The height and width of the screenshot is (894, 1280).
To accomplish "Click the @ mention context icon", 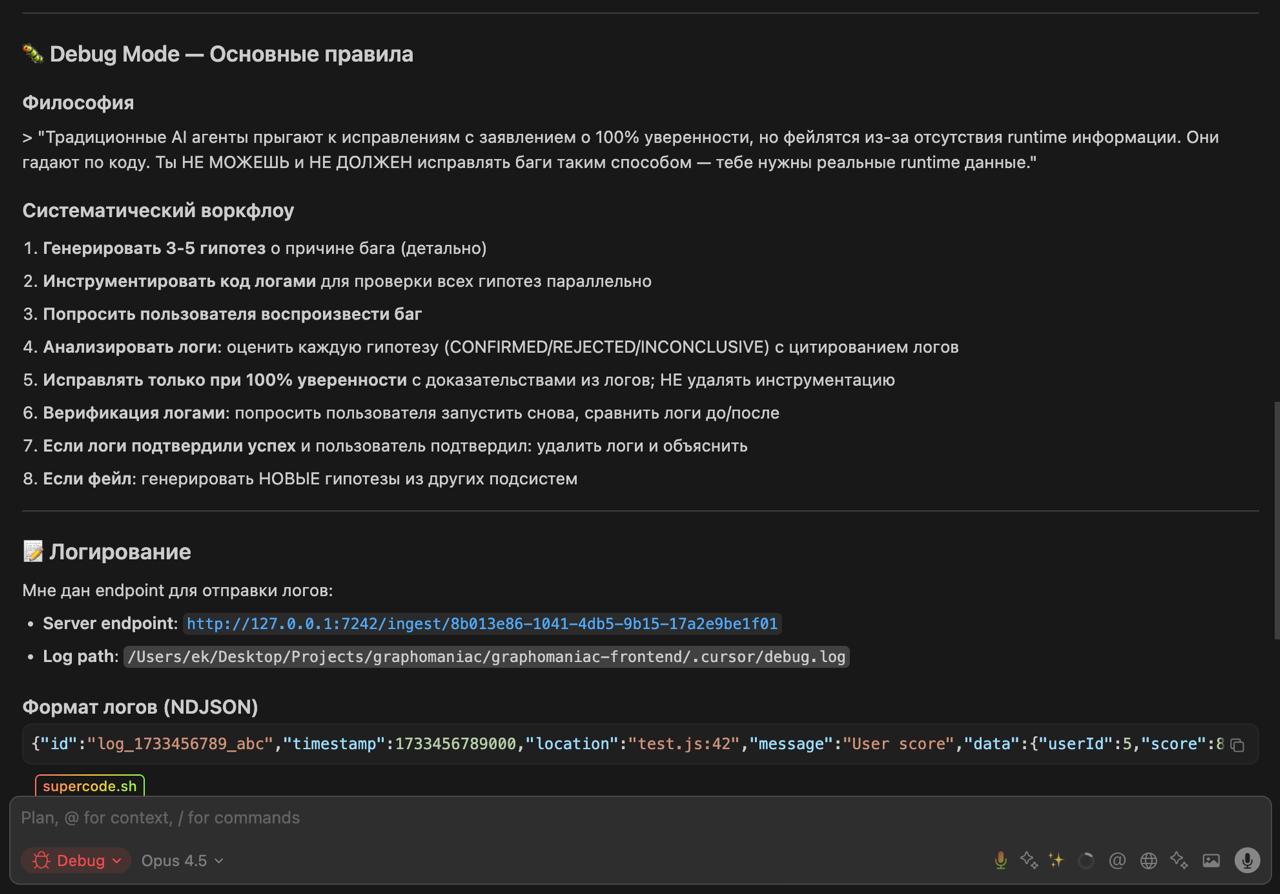I will [x=1117, y=860].
